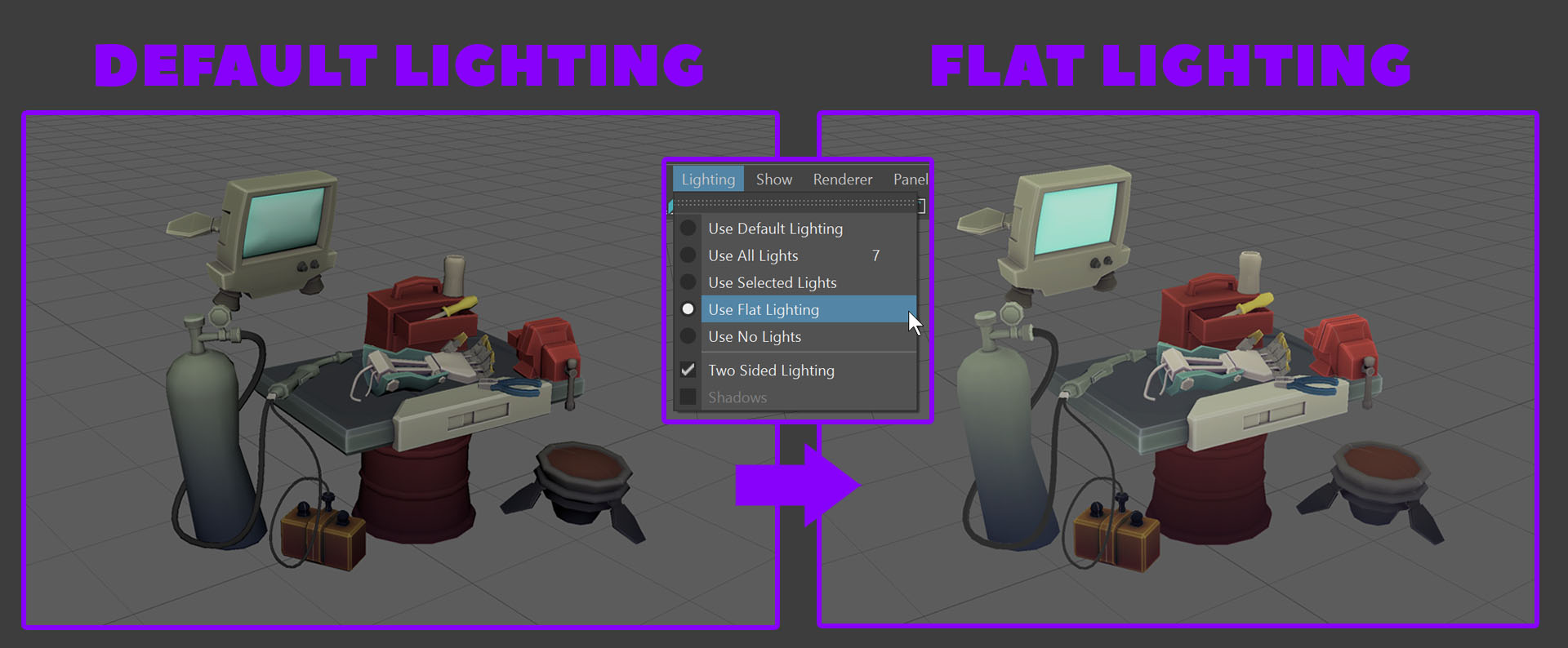1568x648 pixels.
Task: Open the Panels menu
Action: click(x=910, y=180)
